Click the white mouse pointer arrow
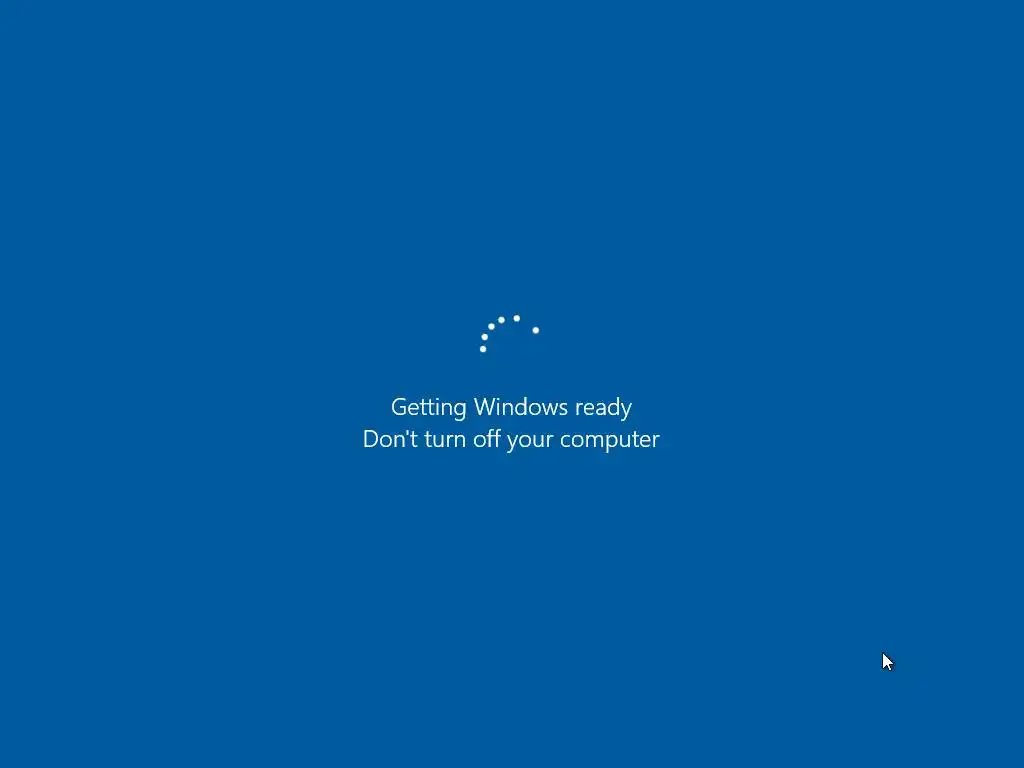Screen dimensions: 1024x768 (x=888, y=662)
